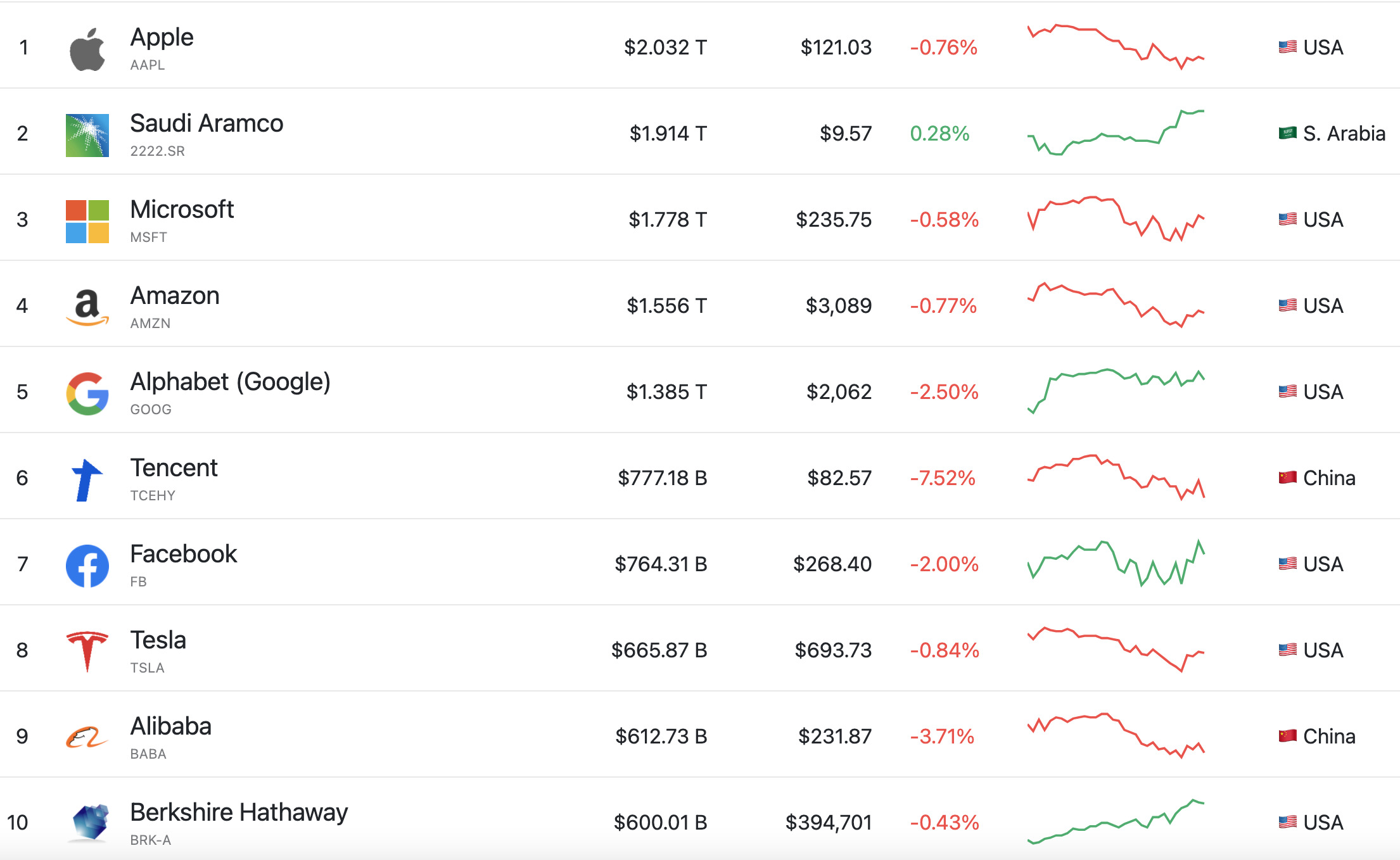Click the Berkshire Hathaway logo icon
Screen dimensions: 1400x860
pos(89,823)
